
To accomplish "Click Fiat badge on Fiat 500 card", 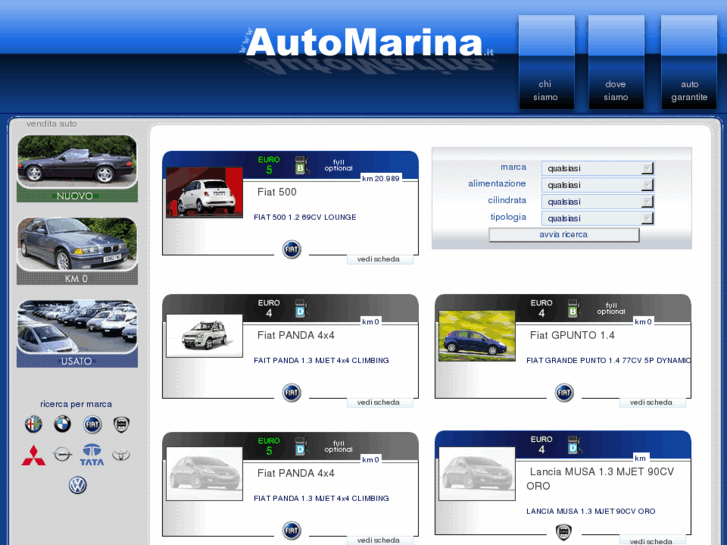I will tap(292, 250).
